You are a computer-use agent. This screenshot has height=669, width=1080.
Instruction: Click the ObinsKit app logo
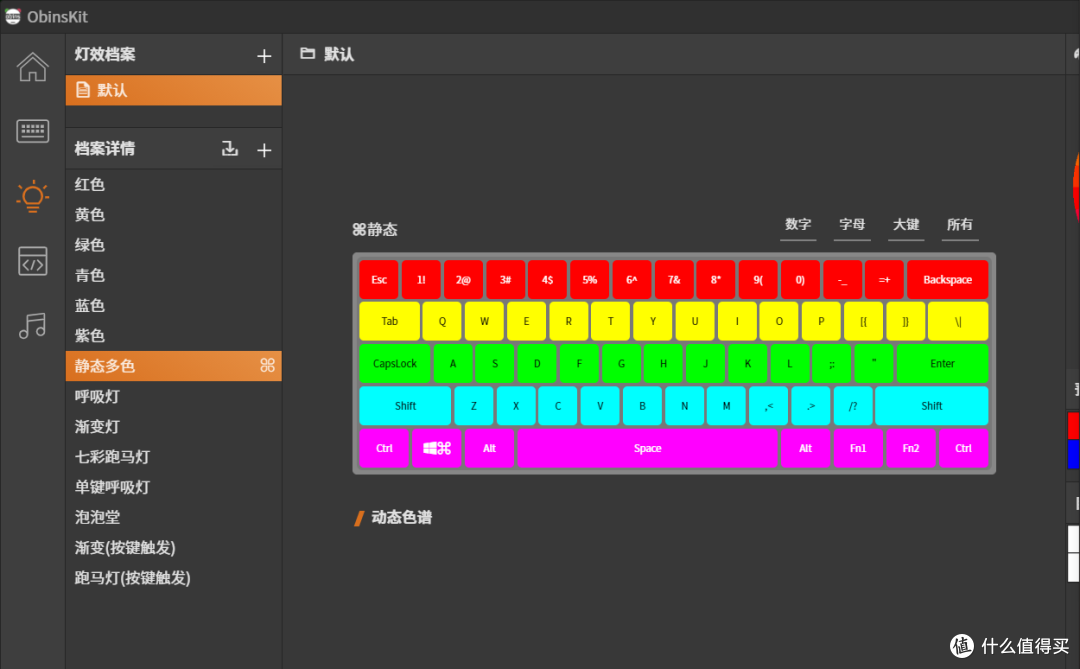[x=12, y=16]
